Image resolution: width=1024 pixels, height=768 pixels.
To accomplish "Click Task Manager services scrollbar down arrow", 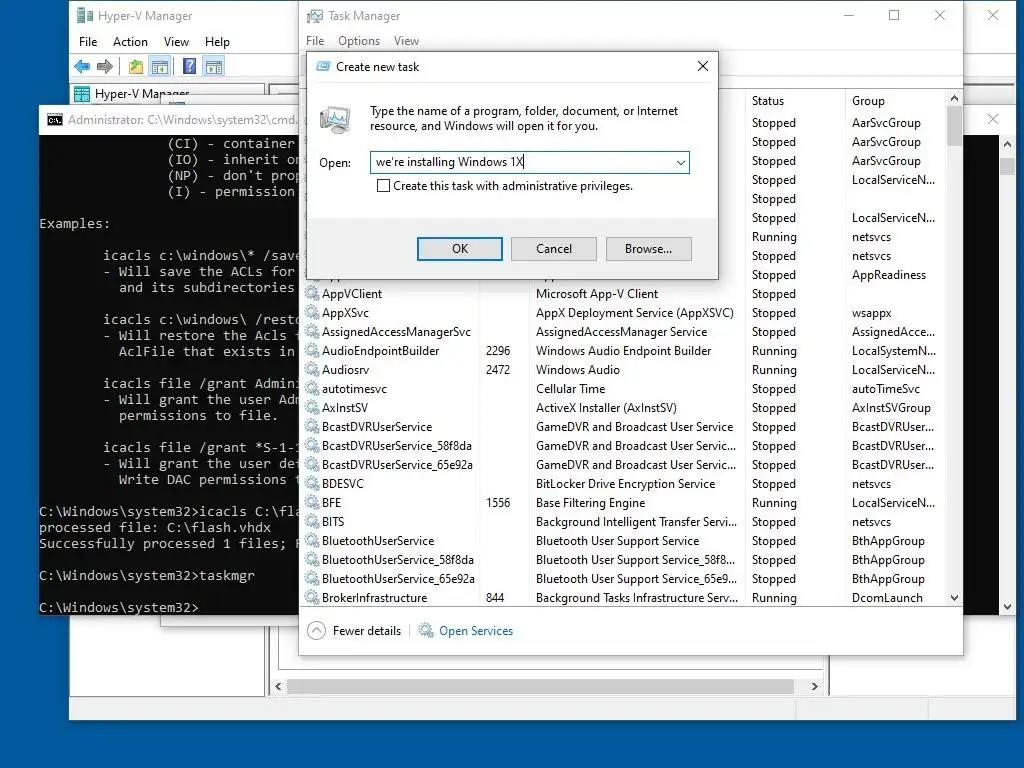I will [x=954, y=598].
